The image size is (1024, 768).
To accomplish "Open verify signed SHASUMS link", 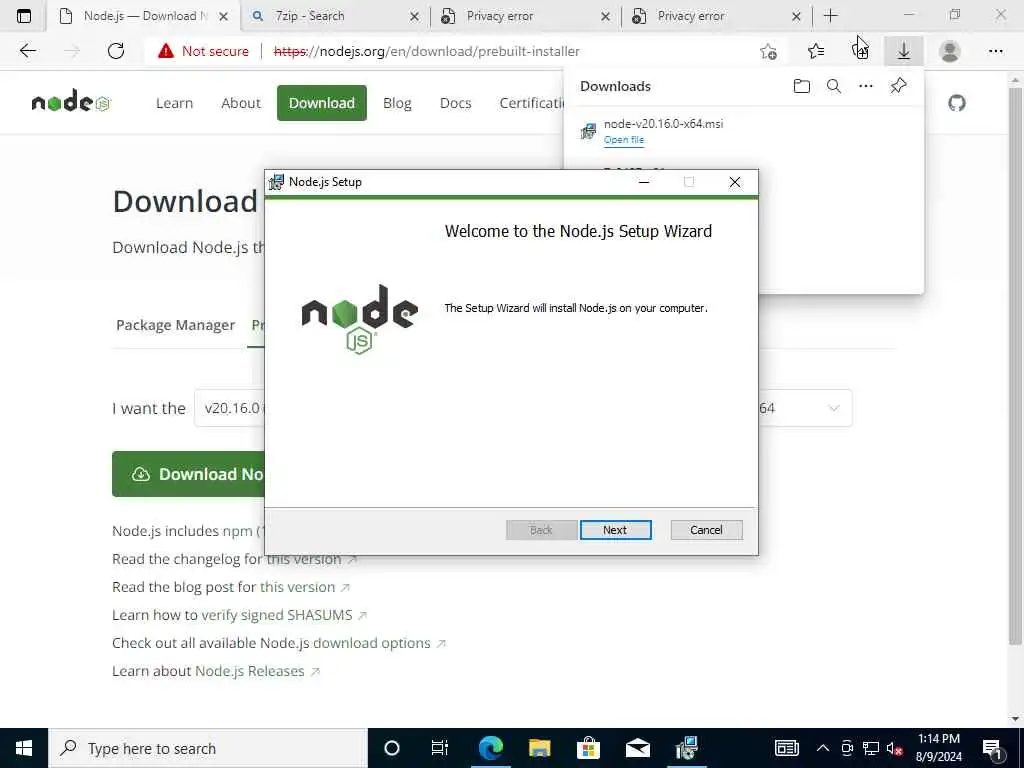I will click(x=284, y=615).
